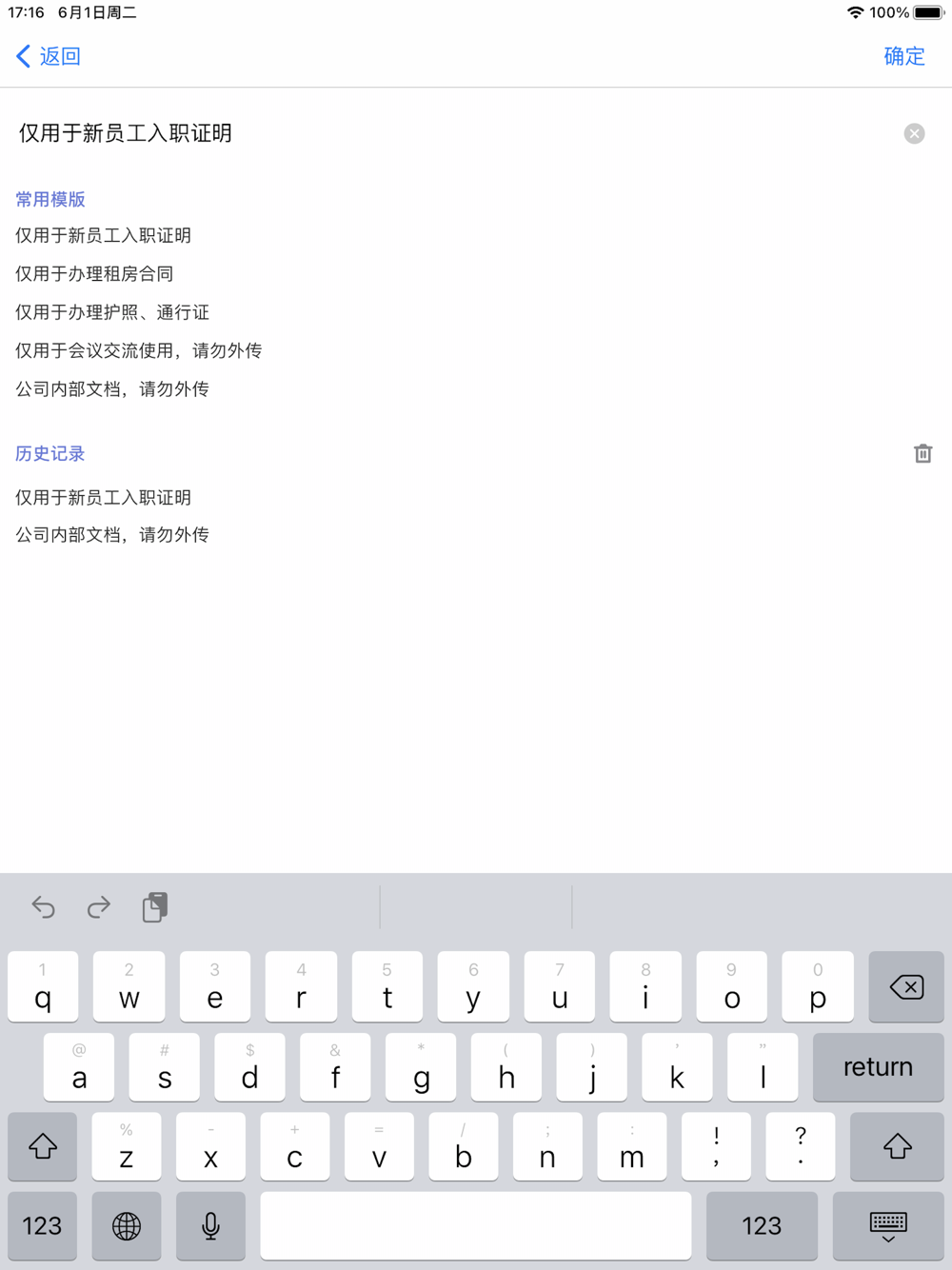Screen dimensions: 952x1270
Task: Tap the space bar
Action: tap(476, 1226)
